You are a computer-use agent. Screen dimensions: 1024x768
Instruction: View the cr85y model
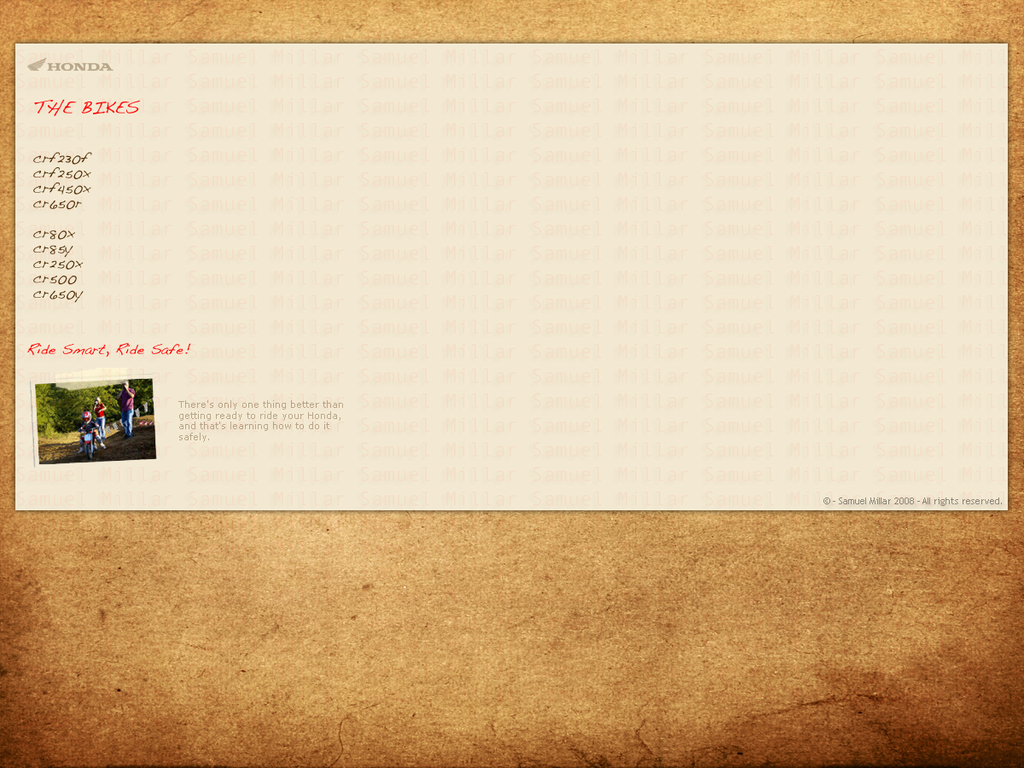pos(53,249)
